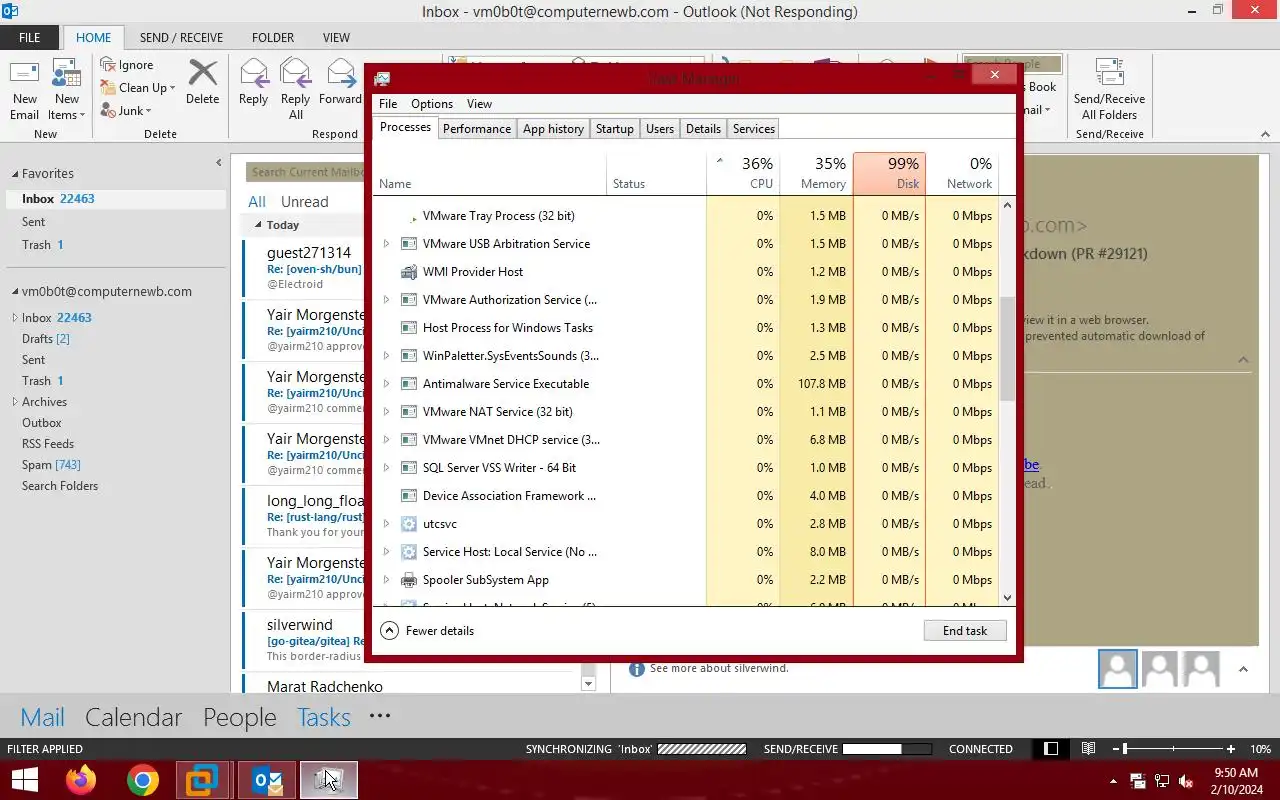Viewport: 1280px width, 800px height.
Task: Click the Task Manager title bar icon
Action: (x=382, y=78)
